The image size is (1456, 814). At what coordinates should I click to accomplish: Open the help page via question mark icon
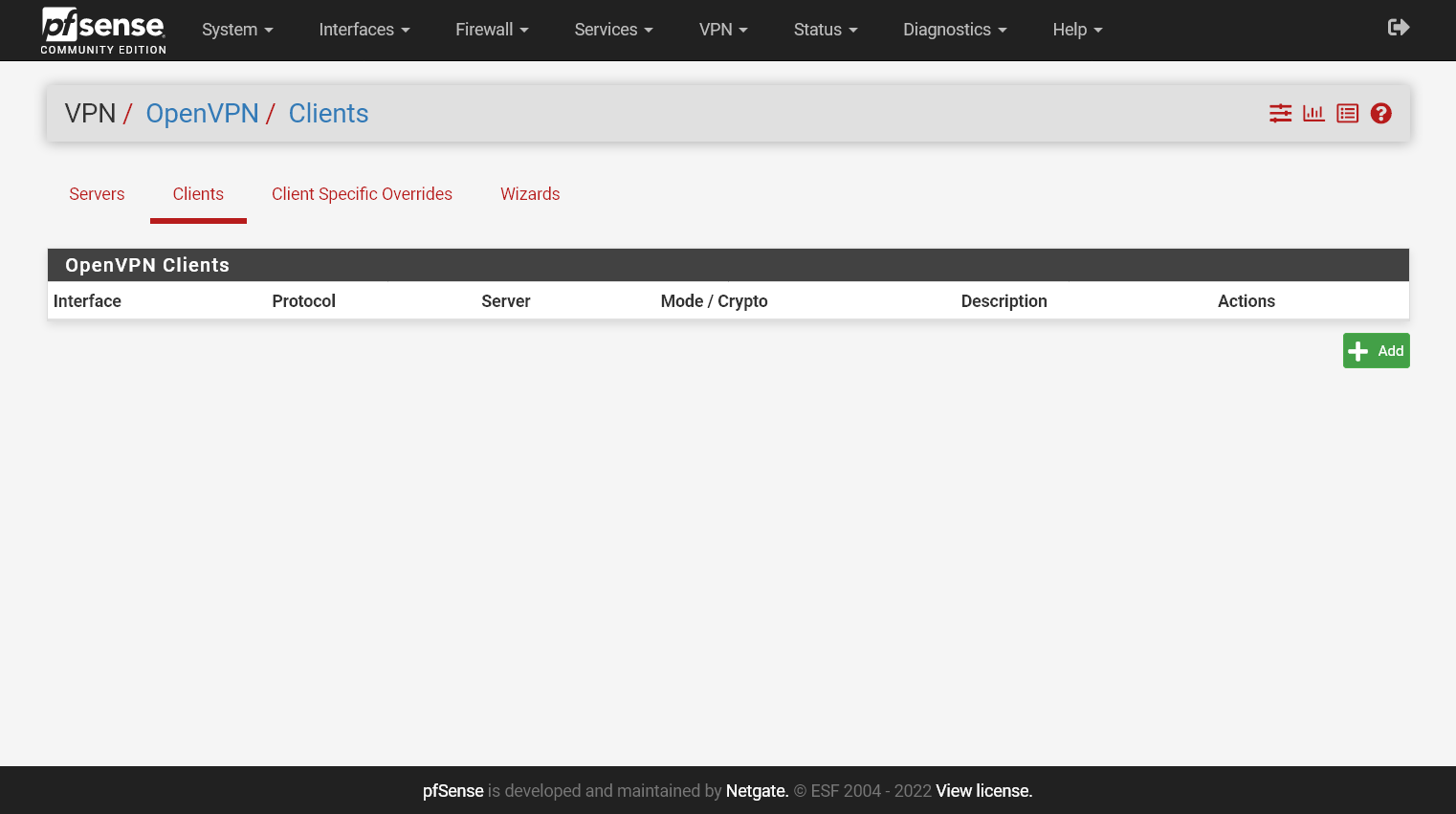[x=1380, y=113]
